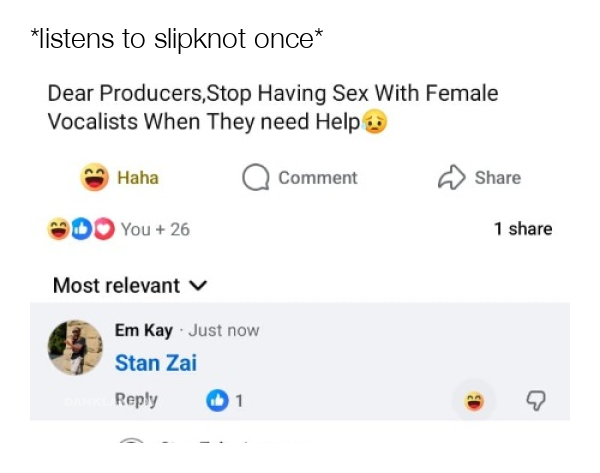Open the tagged Stan Zai profile link
The width and height of the screenshot is (600, 473).
(155, 363)
